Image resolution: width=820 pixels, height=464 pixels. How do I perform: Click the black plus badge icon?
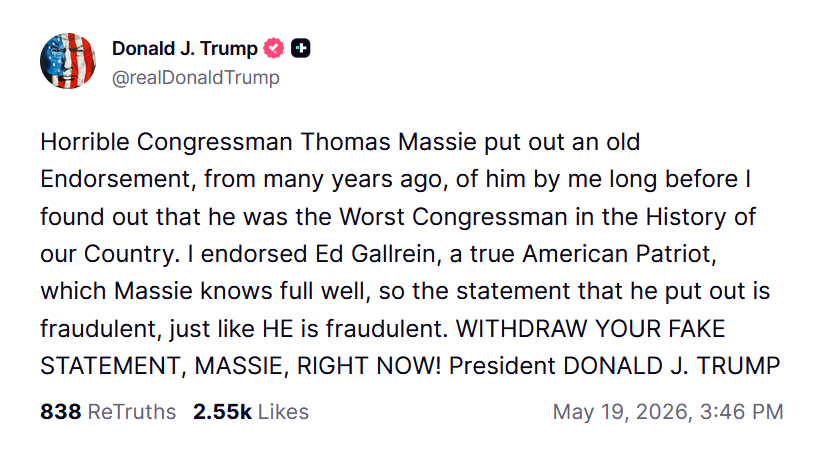(x=300, y=48)
